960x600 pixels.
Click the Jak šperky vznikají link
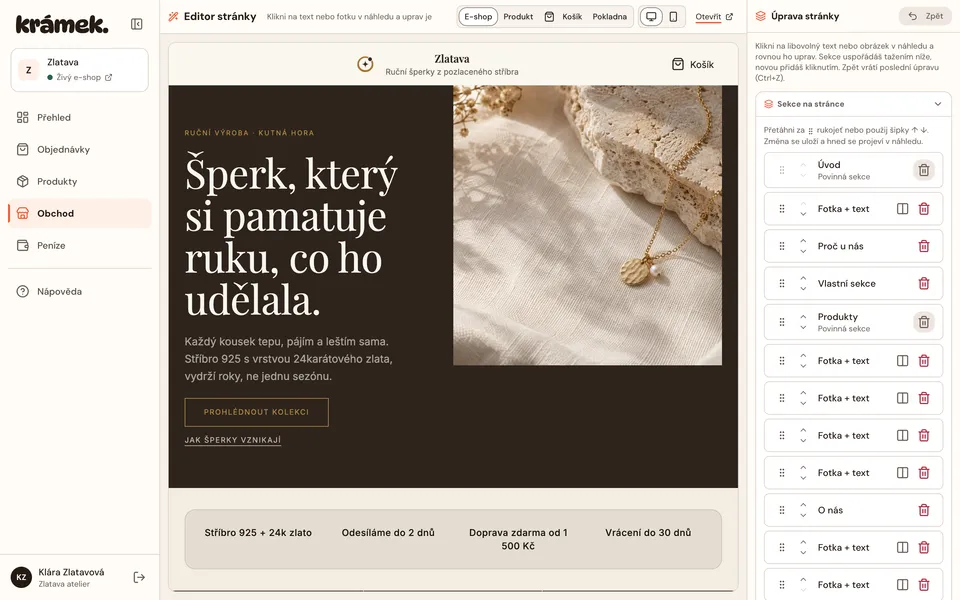tap(233, 440)
